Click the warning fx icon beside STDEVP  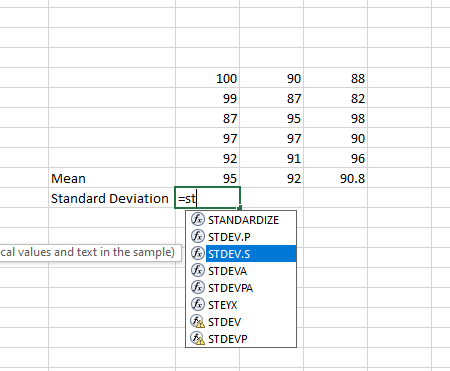click(x=198, y=339)
